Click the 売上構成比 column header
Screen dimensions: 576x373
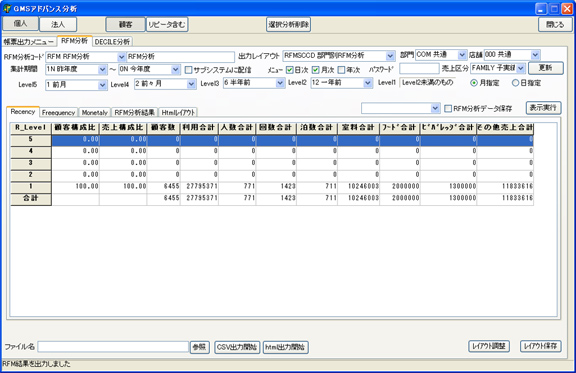pos(123,128)
